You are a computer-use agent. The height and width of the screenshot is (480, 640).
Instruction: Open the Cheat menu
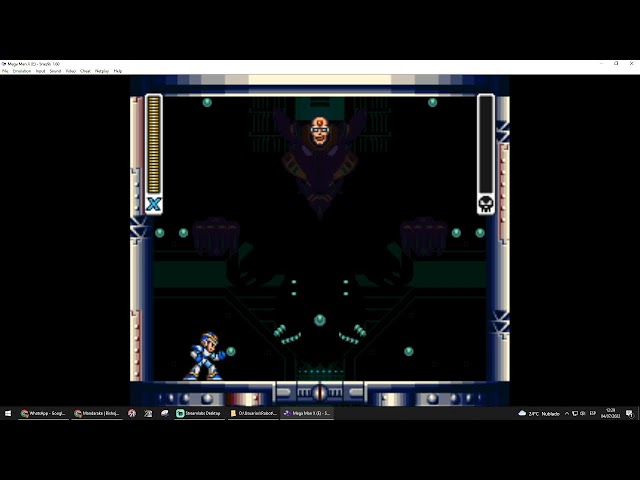click(85, 71)
